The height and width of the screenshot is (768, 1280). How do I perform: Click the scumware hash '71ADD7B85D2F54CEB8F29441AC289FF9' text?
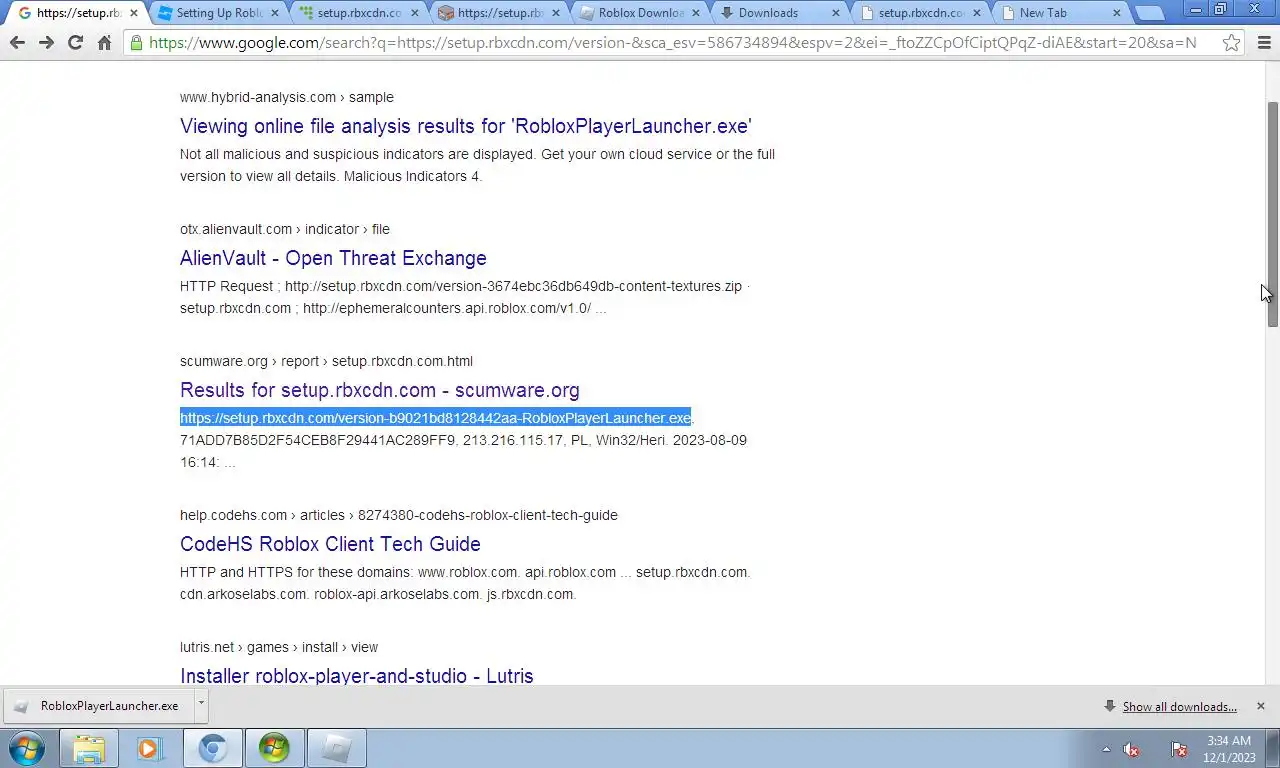(318, 440)
